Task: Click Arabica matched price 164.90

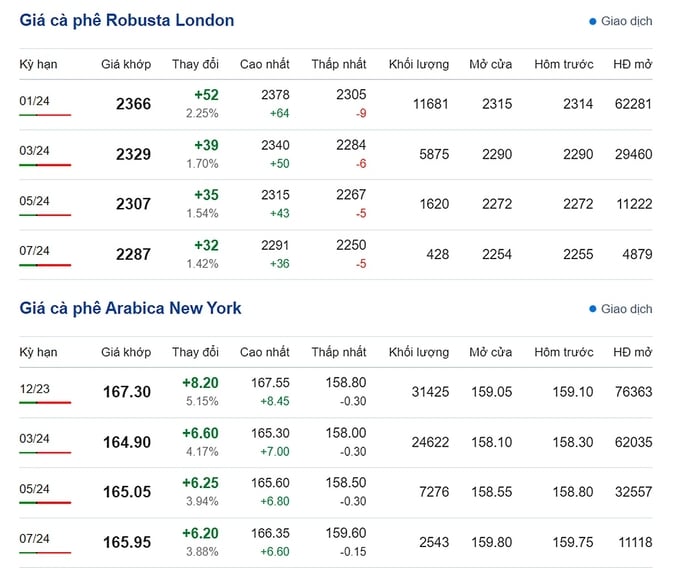Action: pos(127,442)
